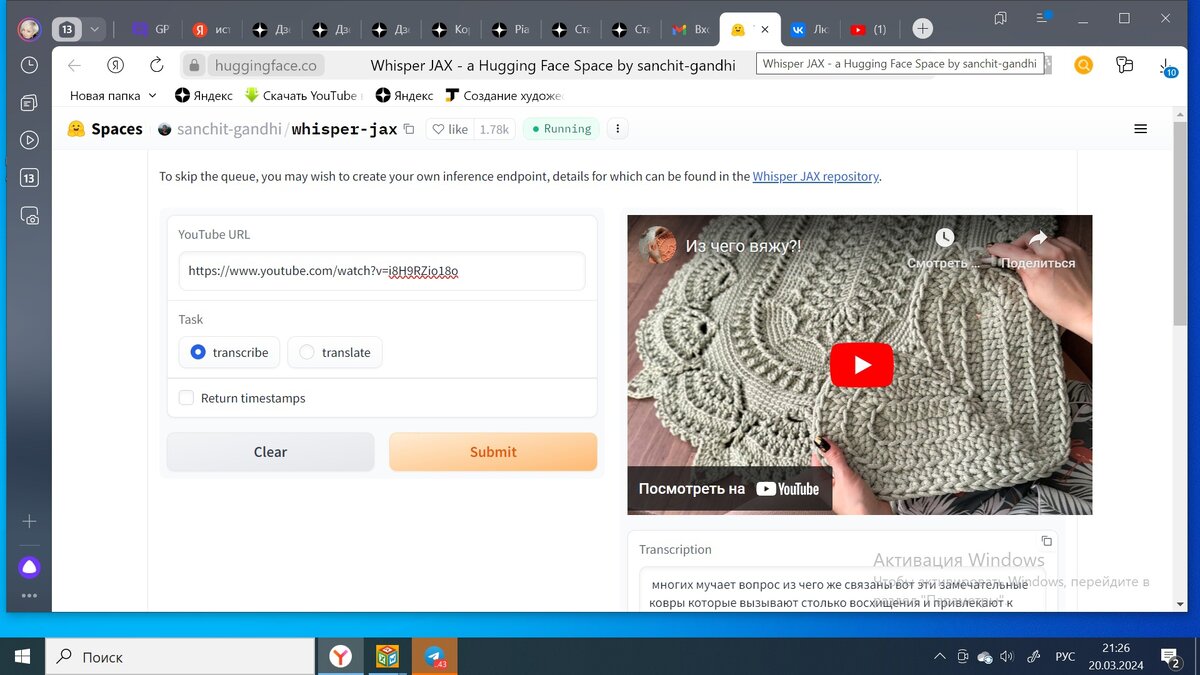1200x675 pixels.
Task: Open the orange search icon in address bar
Action: [x=1083, y=65]
